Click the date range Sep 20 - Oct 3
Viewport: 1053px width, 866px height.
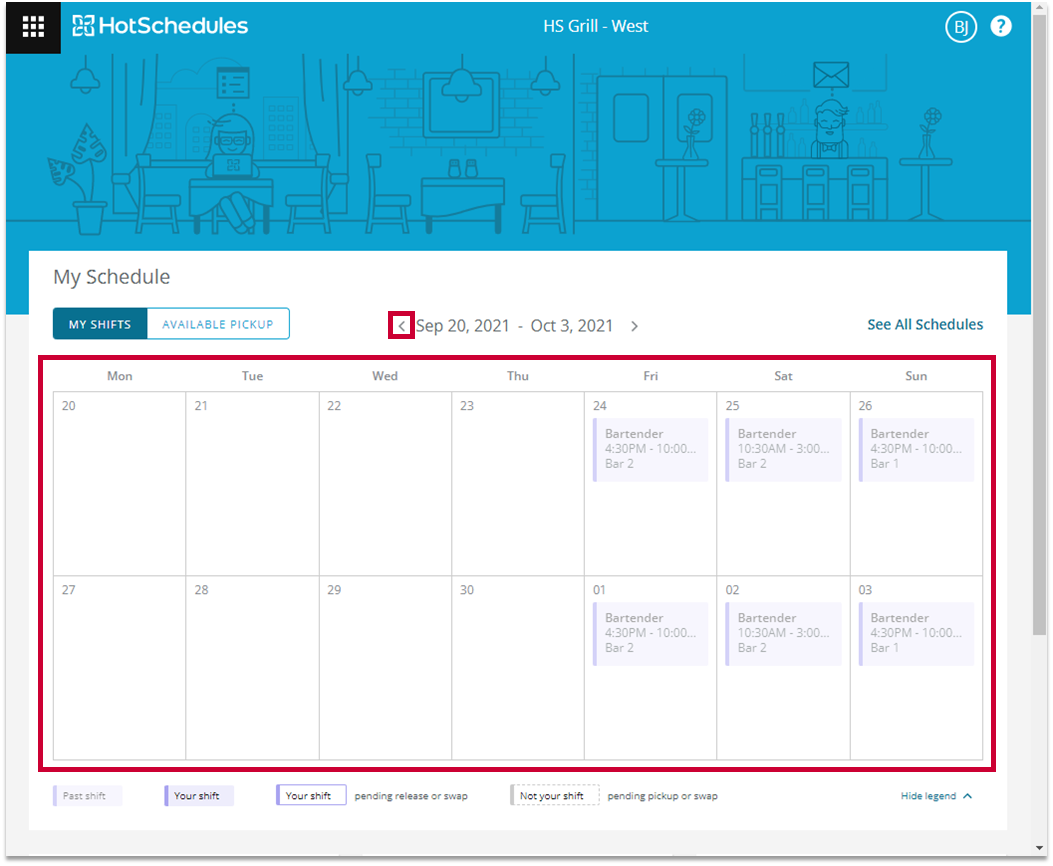point(514,326)
